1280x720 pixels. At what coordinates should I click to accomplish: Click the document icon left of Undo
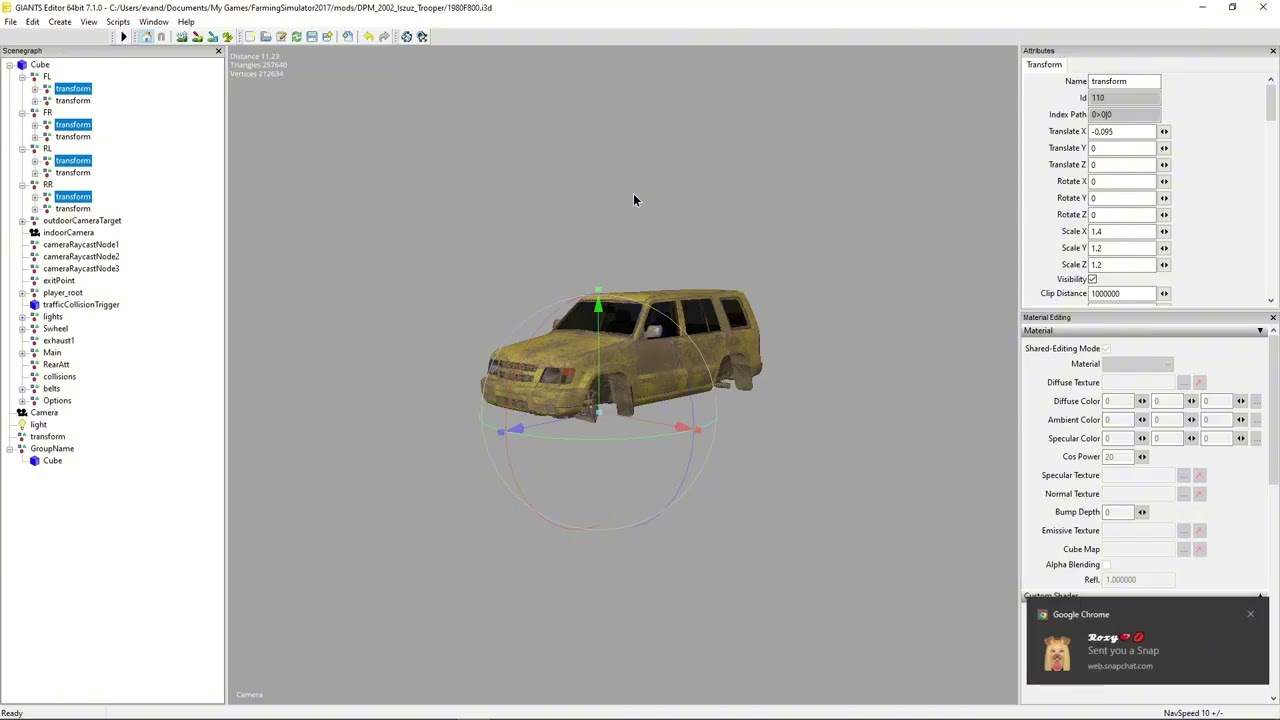(347, 37)
